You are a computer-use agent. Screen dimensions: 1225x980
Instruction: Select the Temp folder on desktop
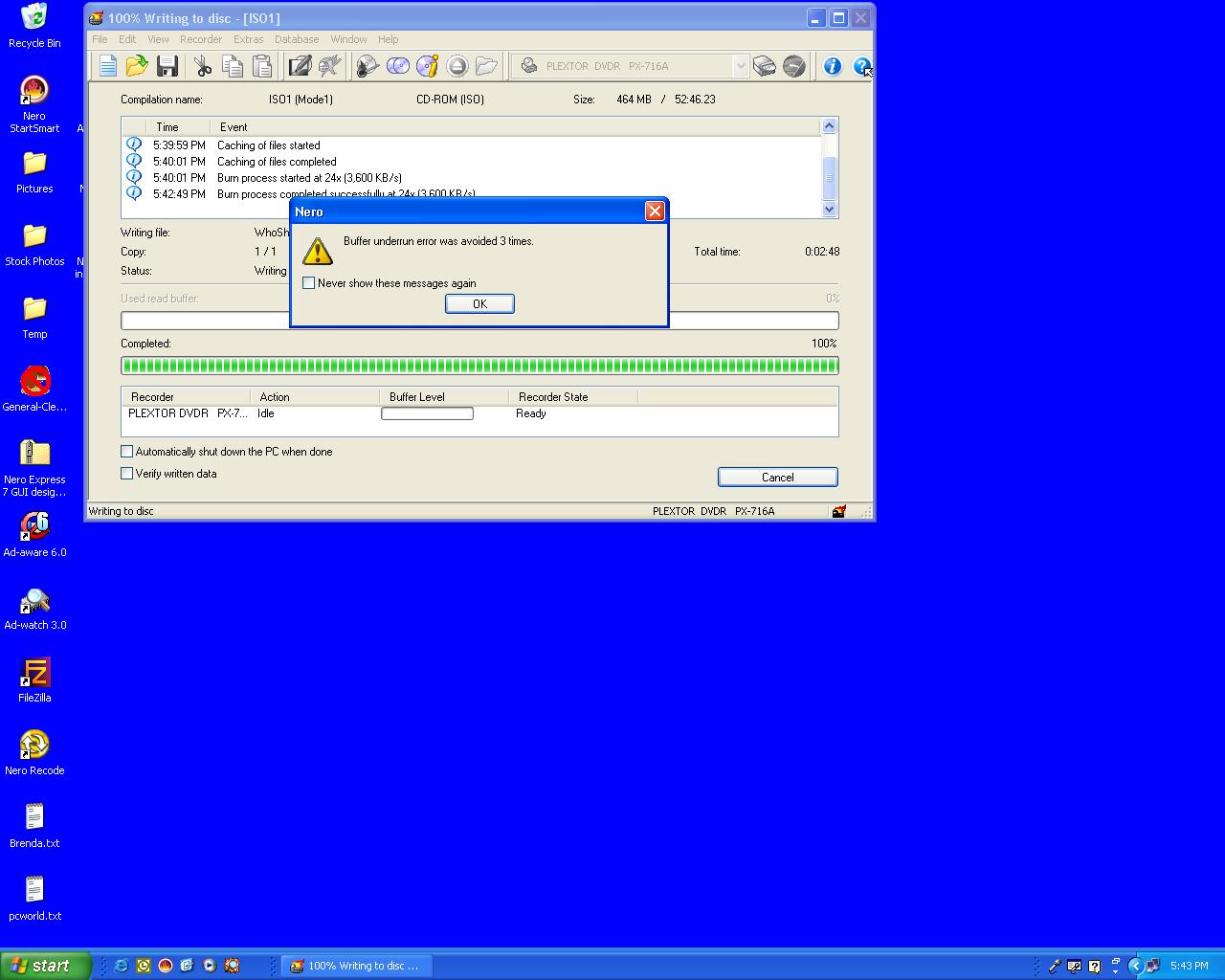(34, 318)
